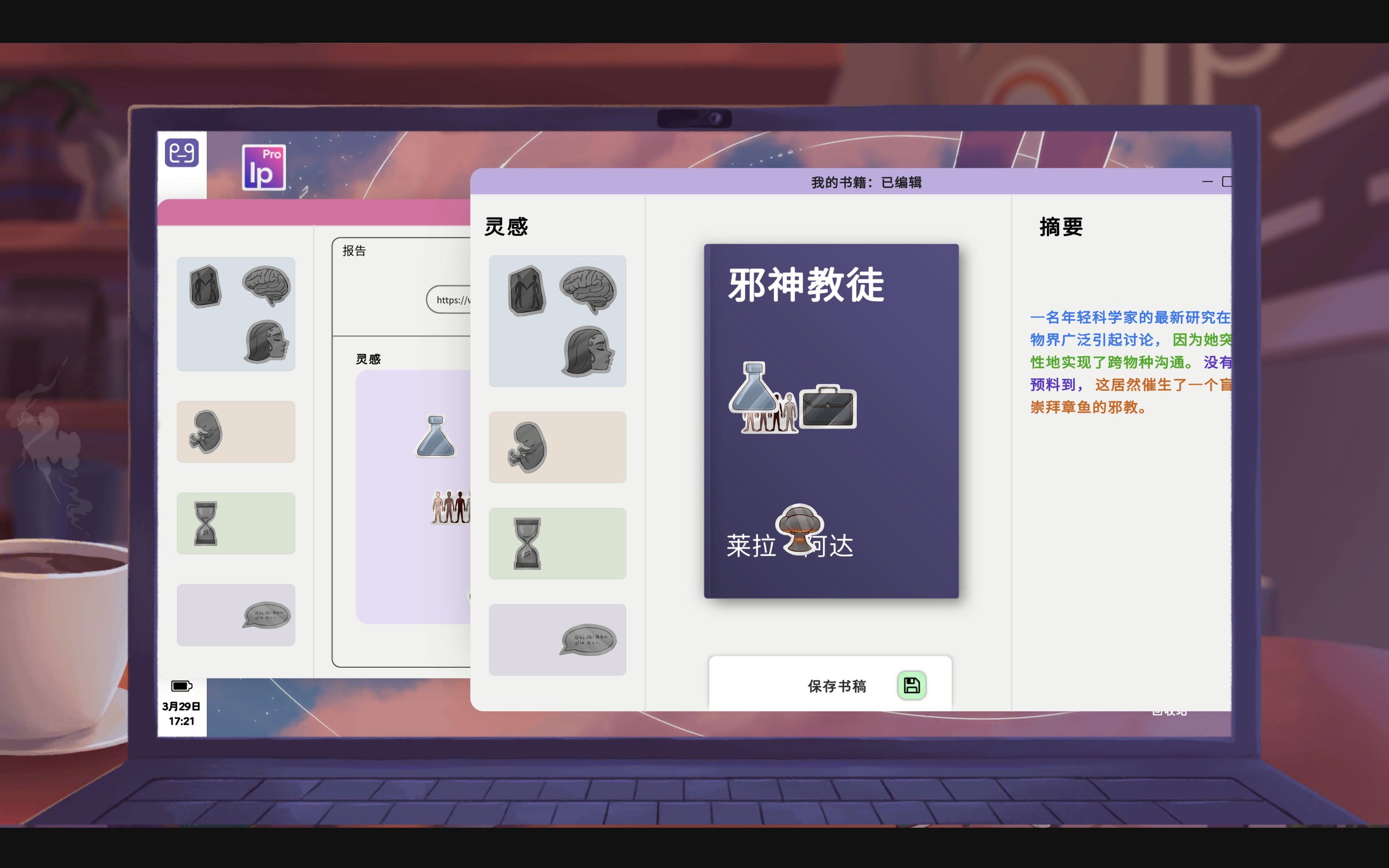This screenshot has height=868, width=1389.
Task: Click the green save disk icon
Action: tap(912, 685)
